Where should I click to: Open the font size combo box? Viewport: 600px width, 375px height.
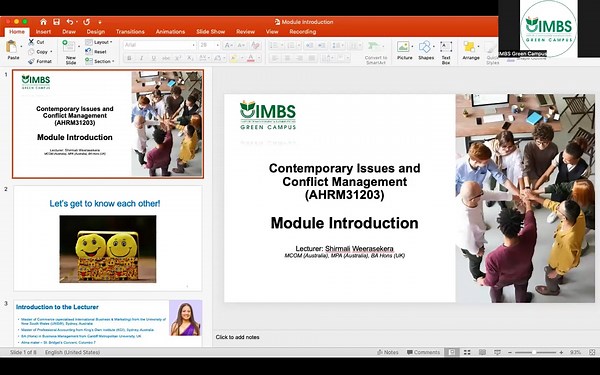click(x=209, y=45)
